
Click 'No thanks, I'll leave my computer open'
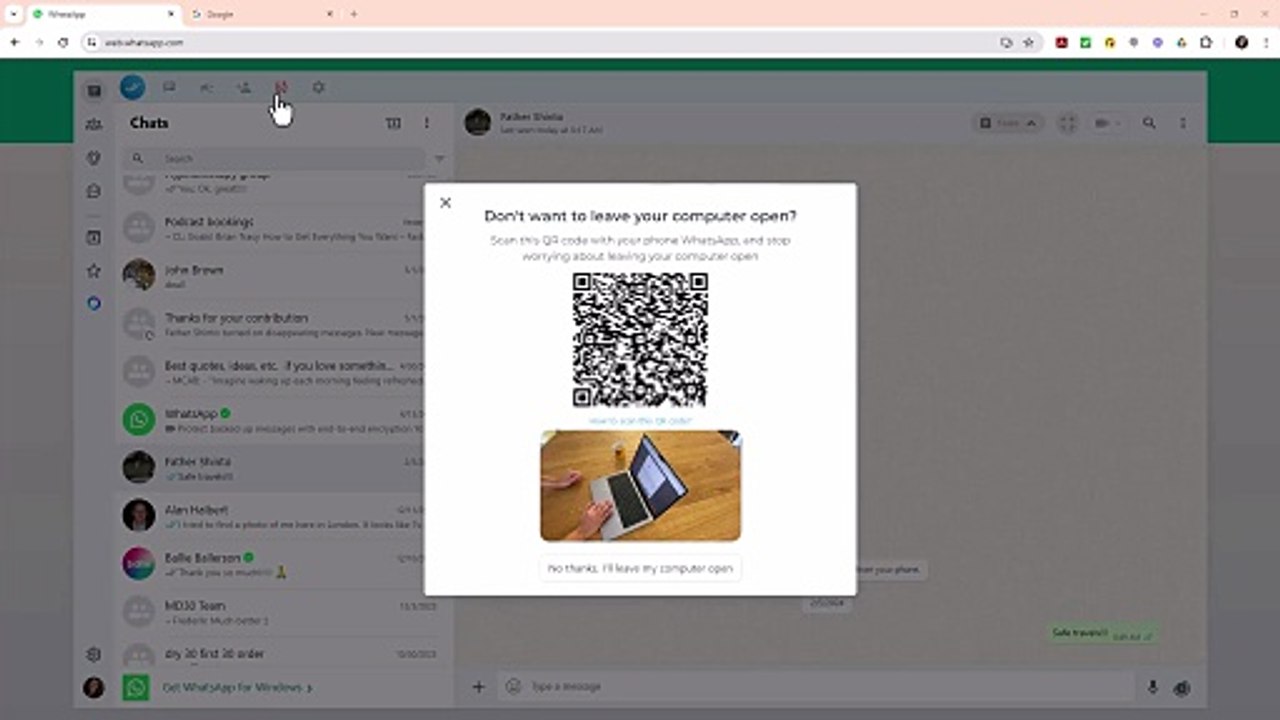pyautogui.click(x=640, y=568)
